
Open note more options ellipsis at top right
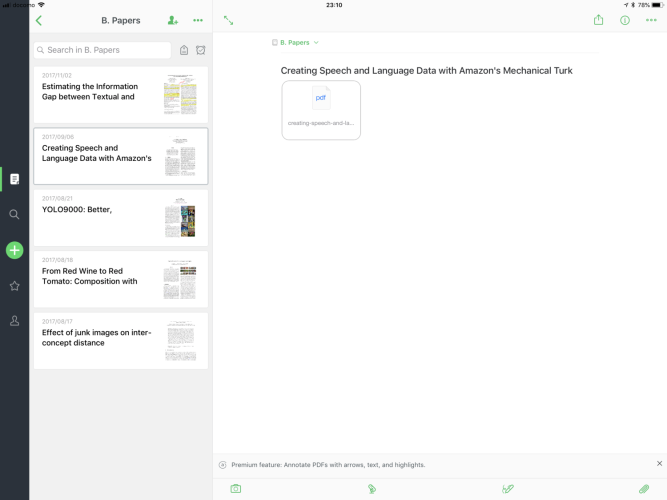click(x=651, y=20)
